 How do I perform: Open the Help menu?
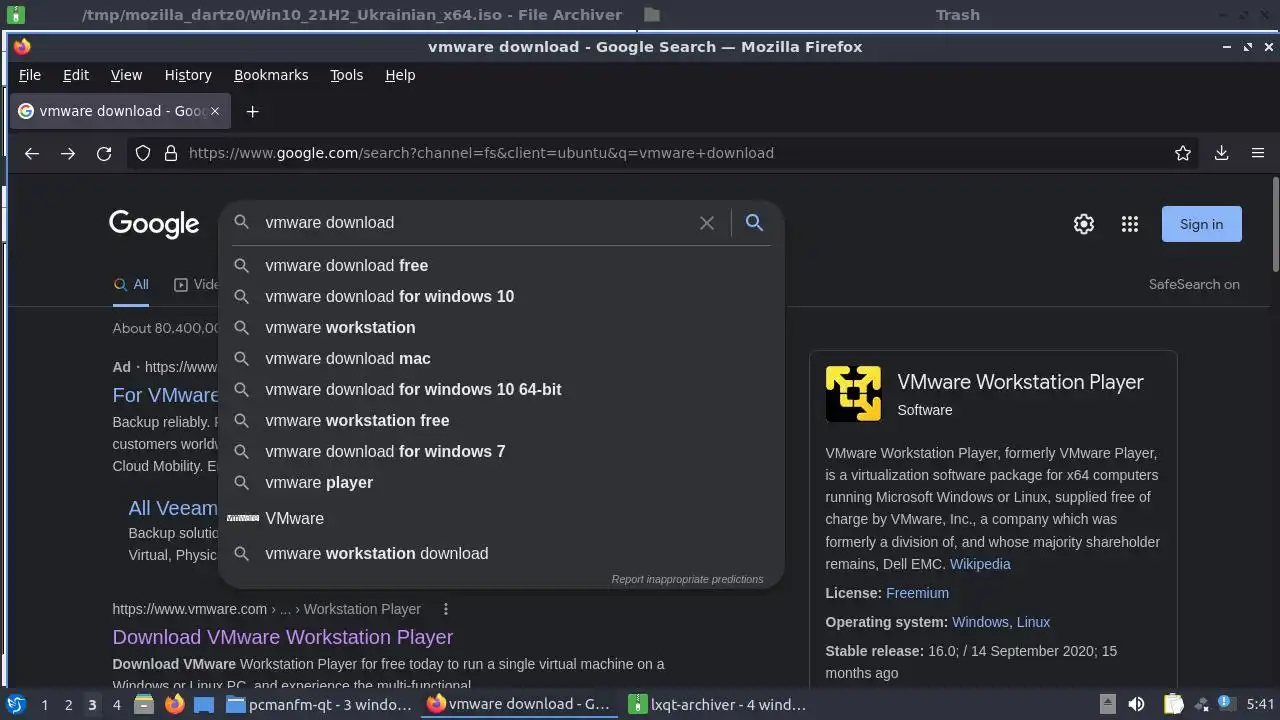coord(400,75)
